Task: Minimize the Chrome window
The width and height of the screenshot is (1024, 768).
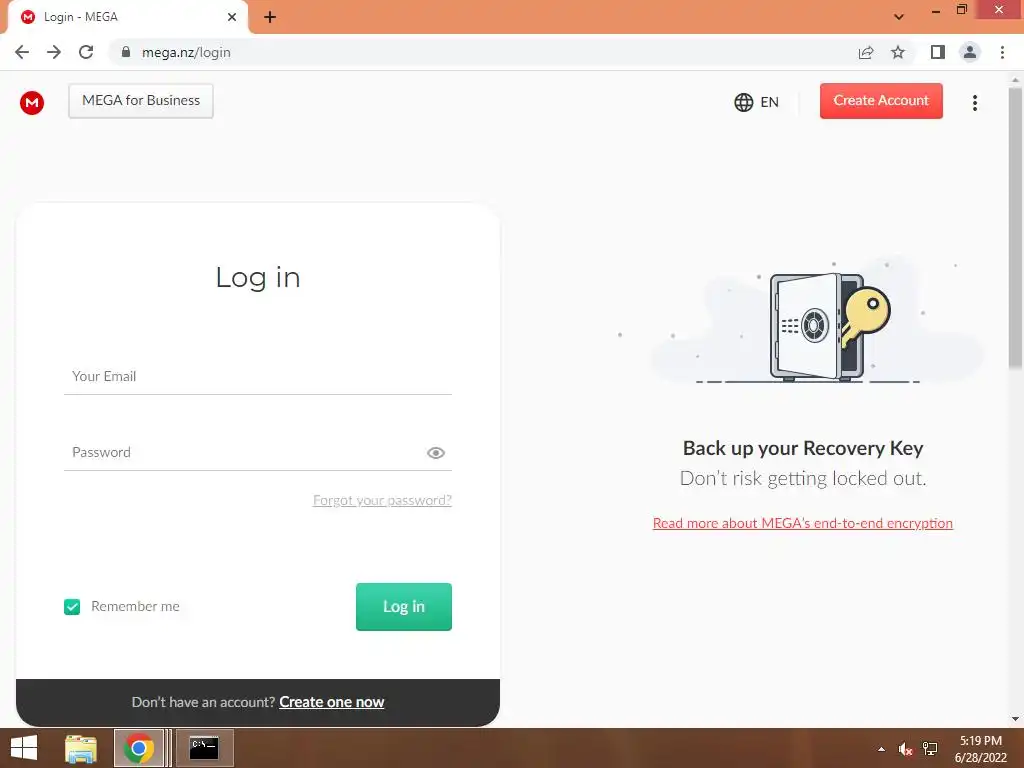Action: [x=935, y=10]
